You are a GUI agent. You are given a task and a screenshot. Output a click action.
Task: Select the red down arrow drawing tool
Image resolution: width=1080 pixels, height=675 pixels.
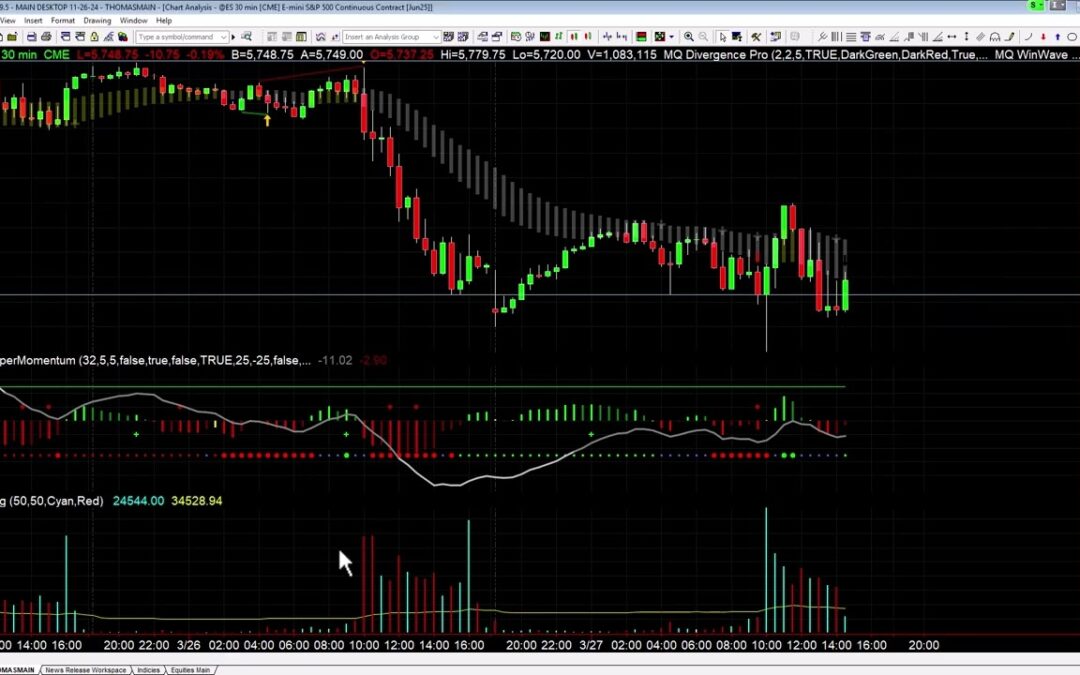[x=1043, y=37]
